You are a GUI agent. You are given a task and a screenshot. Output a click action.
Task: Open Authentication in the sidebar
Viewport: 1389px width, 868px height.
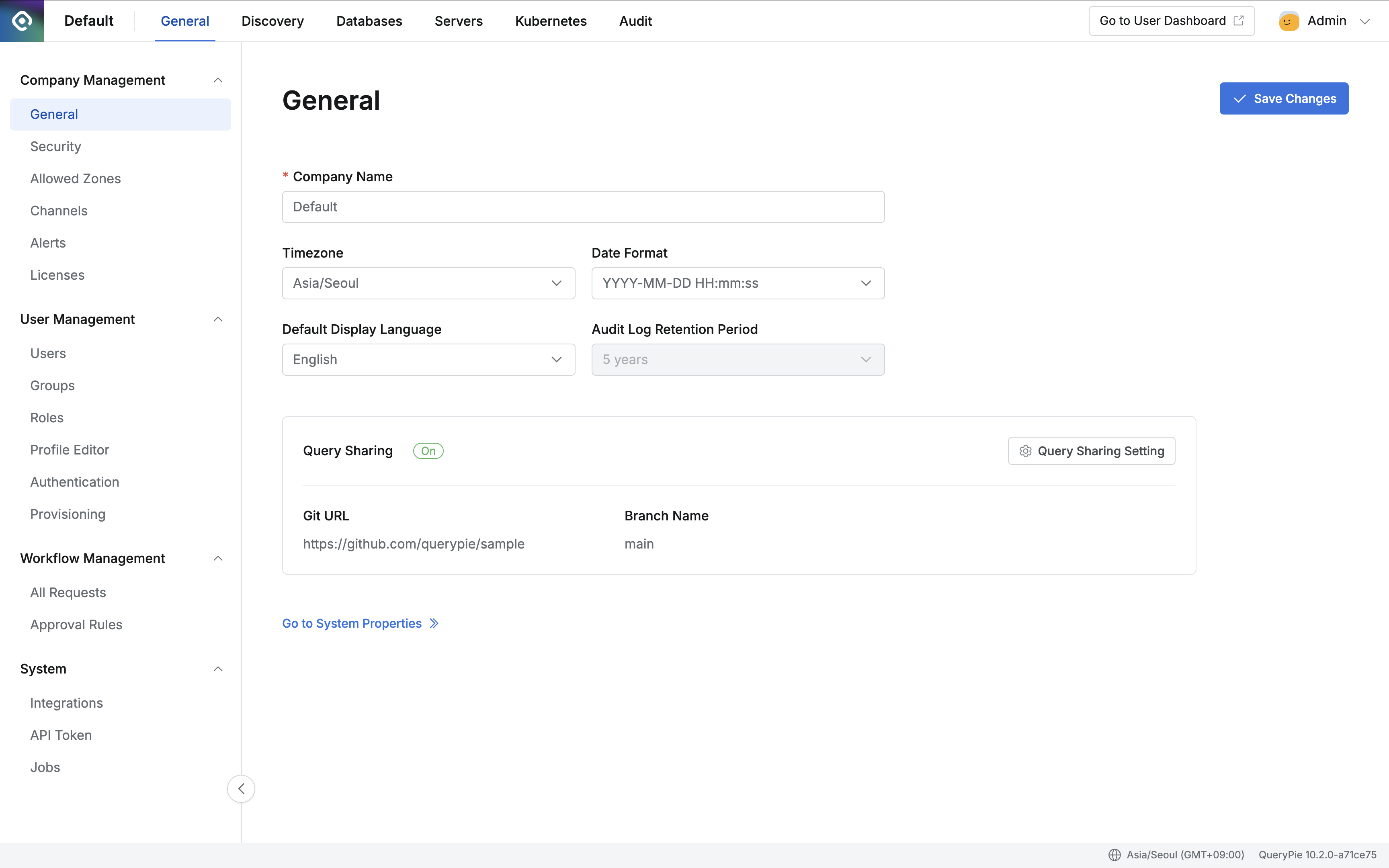pos(75,482)
